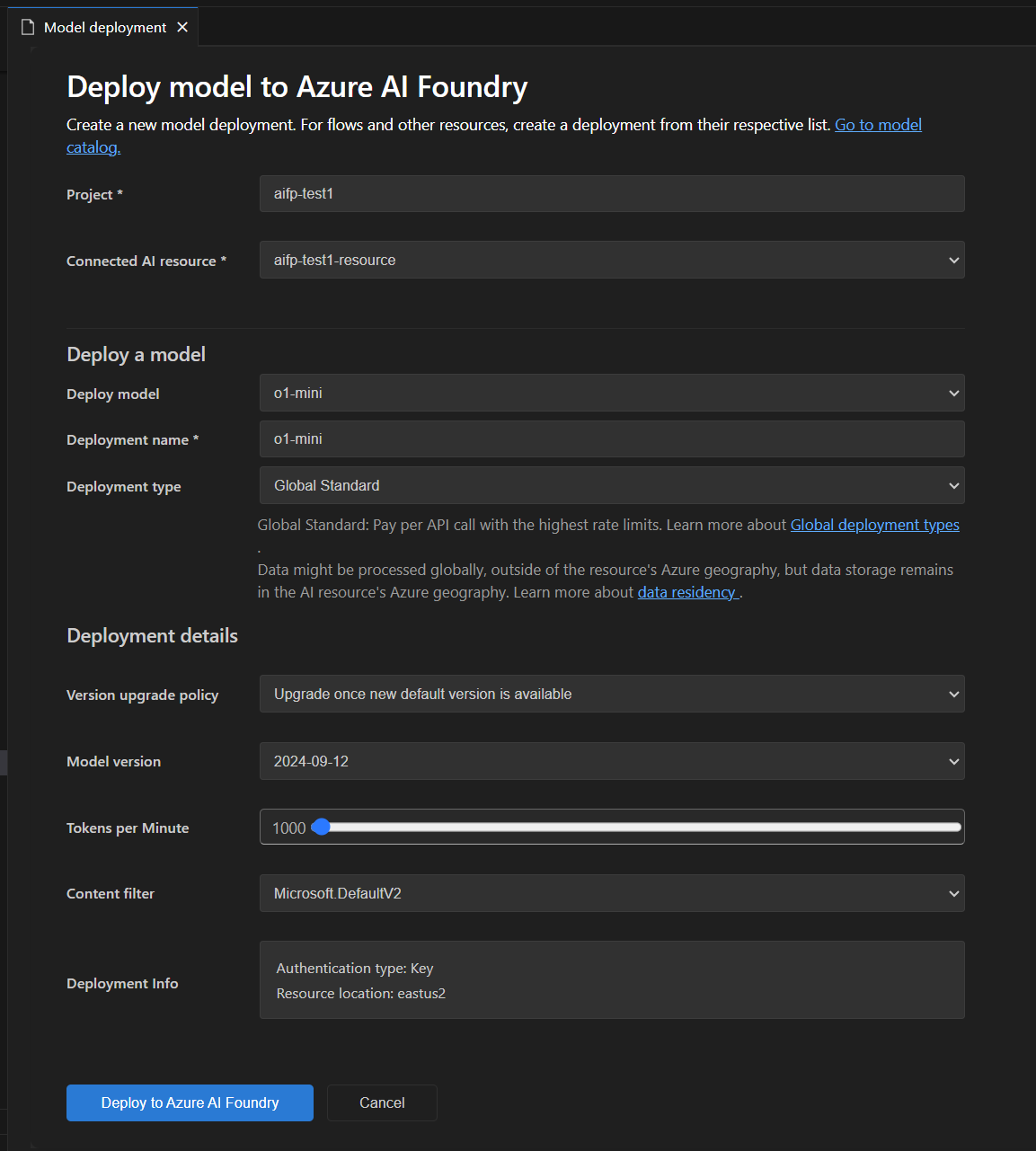This screenshot has width=1036, height=1151.
Task: Open the Connected AI resource dropdown
Action: (611, 260)
